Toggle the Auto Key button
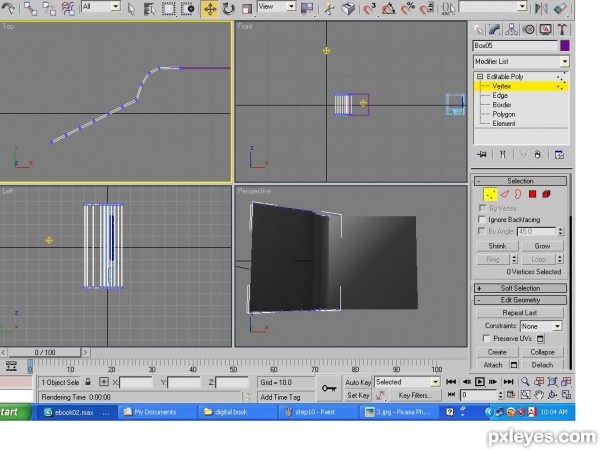 tap(358, 382)
